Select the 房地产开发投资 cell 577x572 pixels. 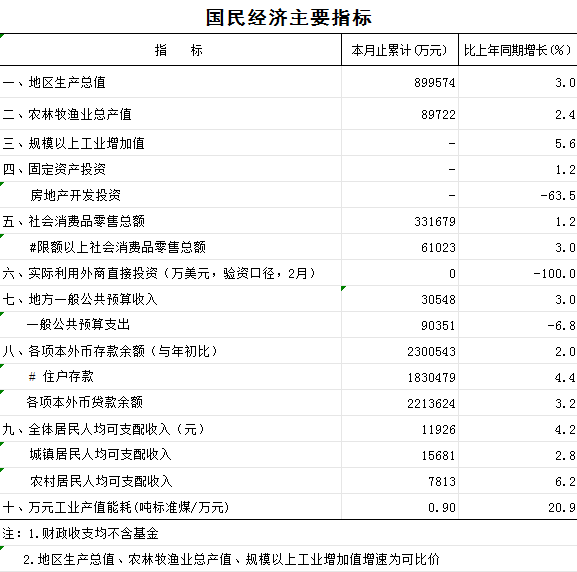coord(170,195)
